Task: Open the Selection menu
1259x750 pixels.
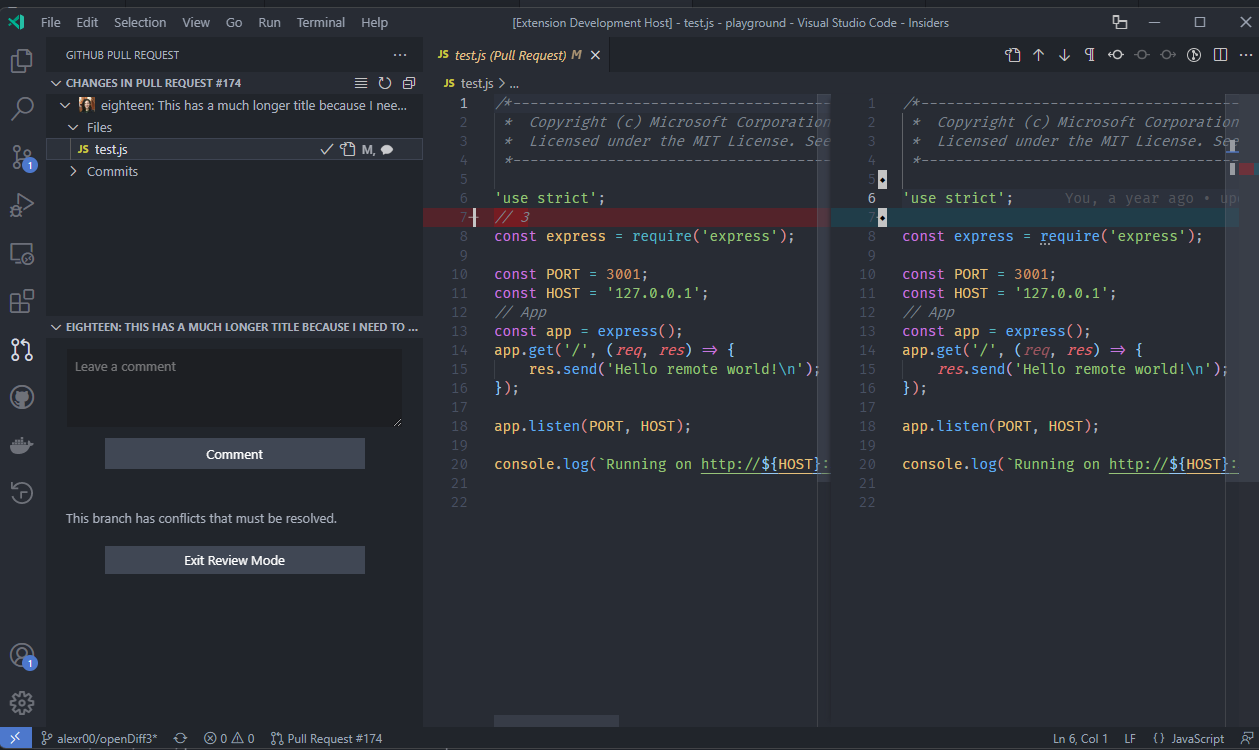Action: [x=140, y=22]
